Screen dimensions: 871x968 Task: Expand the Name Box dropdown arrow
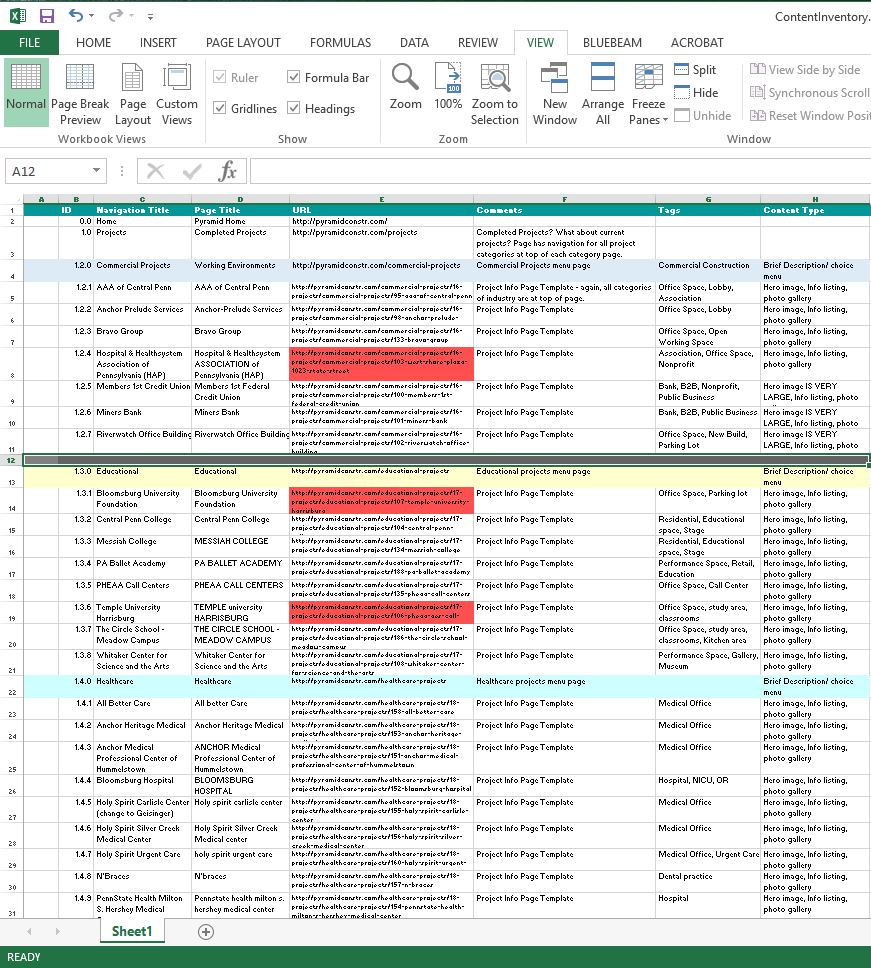click(x=96, y=170)
